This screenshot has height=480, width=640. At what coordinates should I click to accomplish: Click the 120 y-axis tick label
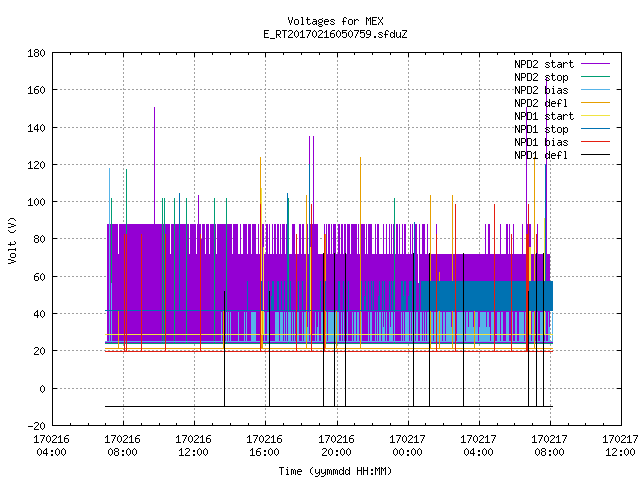coord(36,165)
